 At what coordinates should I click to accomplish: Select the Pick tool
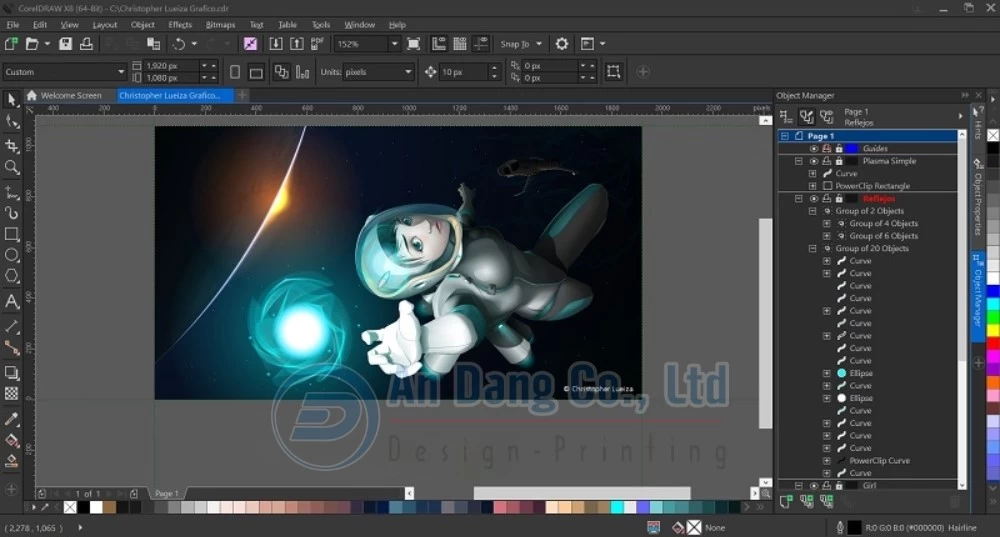click(11, 99)
